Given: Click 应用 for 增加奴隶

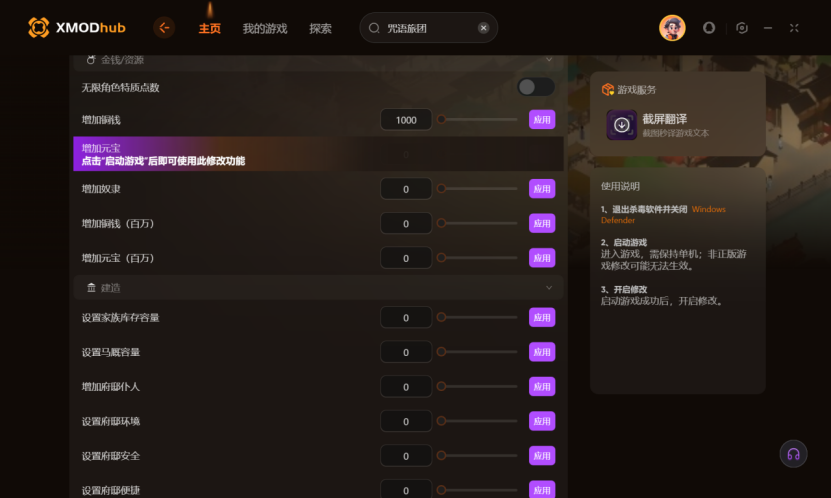Looking at the screenshot, I should click(542, 189).
